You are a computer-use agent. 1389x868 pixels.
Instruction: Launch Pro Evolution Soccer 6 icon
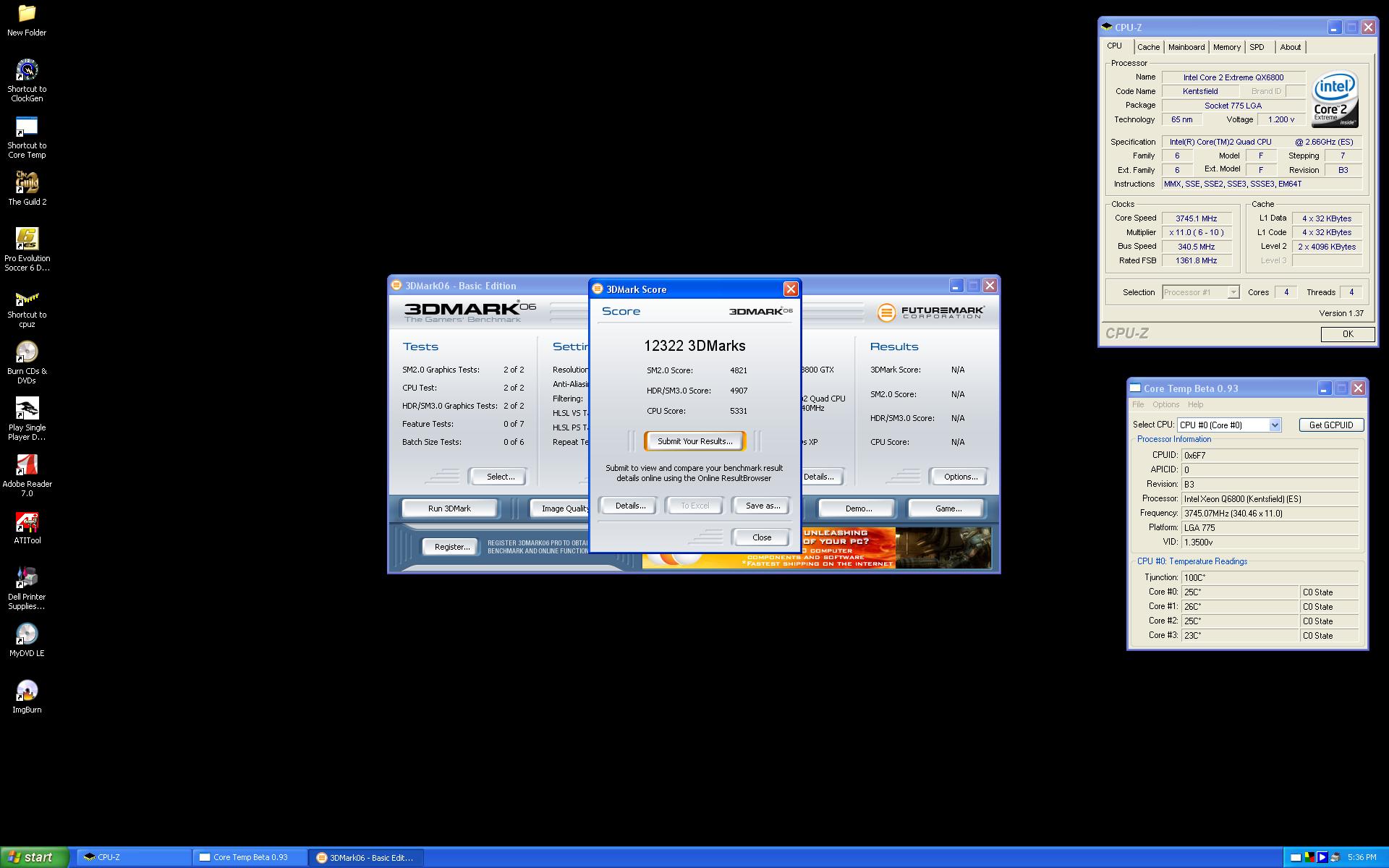(27, 249)
